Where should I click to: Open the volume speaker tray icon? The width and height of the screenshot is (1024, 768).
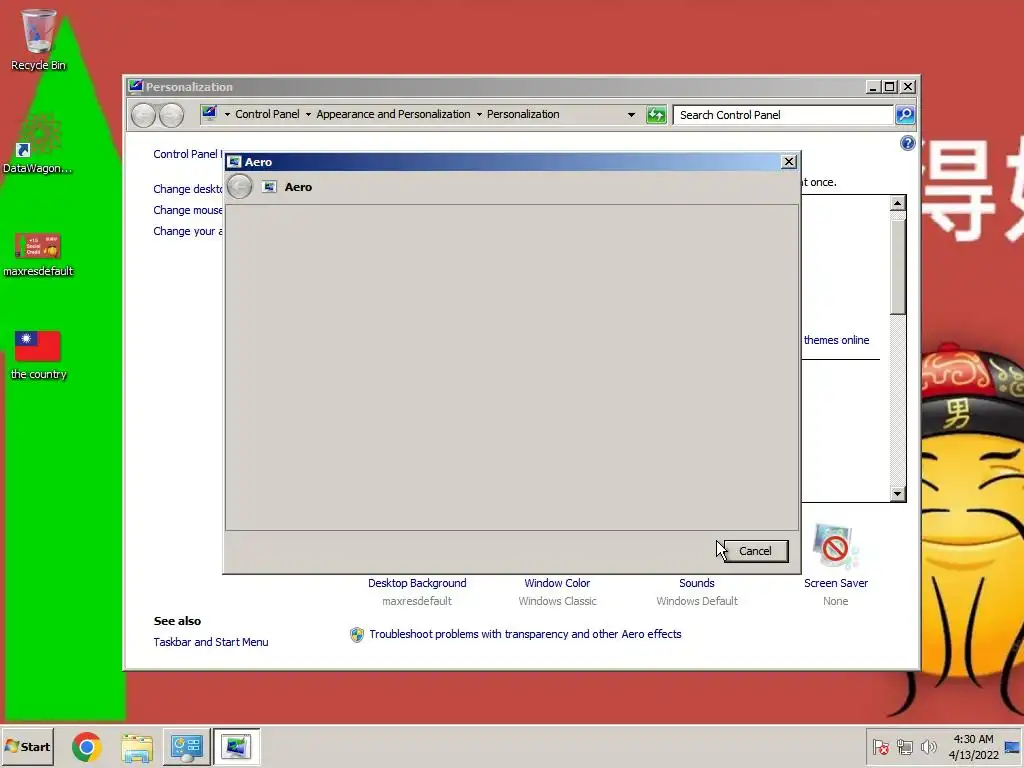pyautogui.click(x=928, y=747)
